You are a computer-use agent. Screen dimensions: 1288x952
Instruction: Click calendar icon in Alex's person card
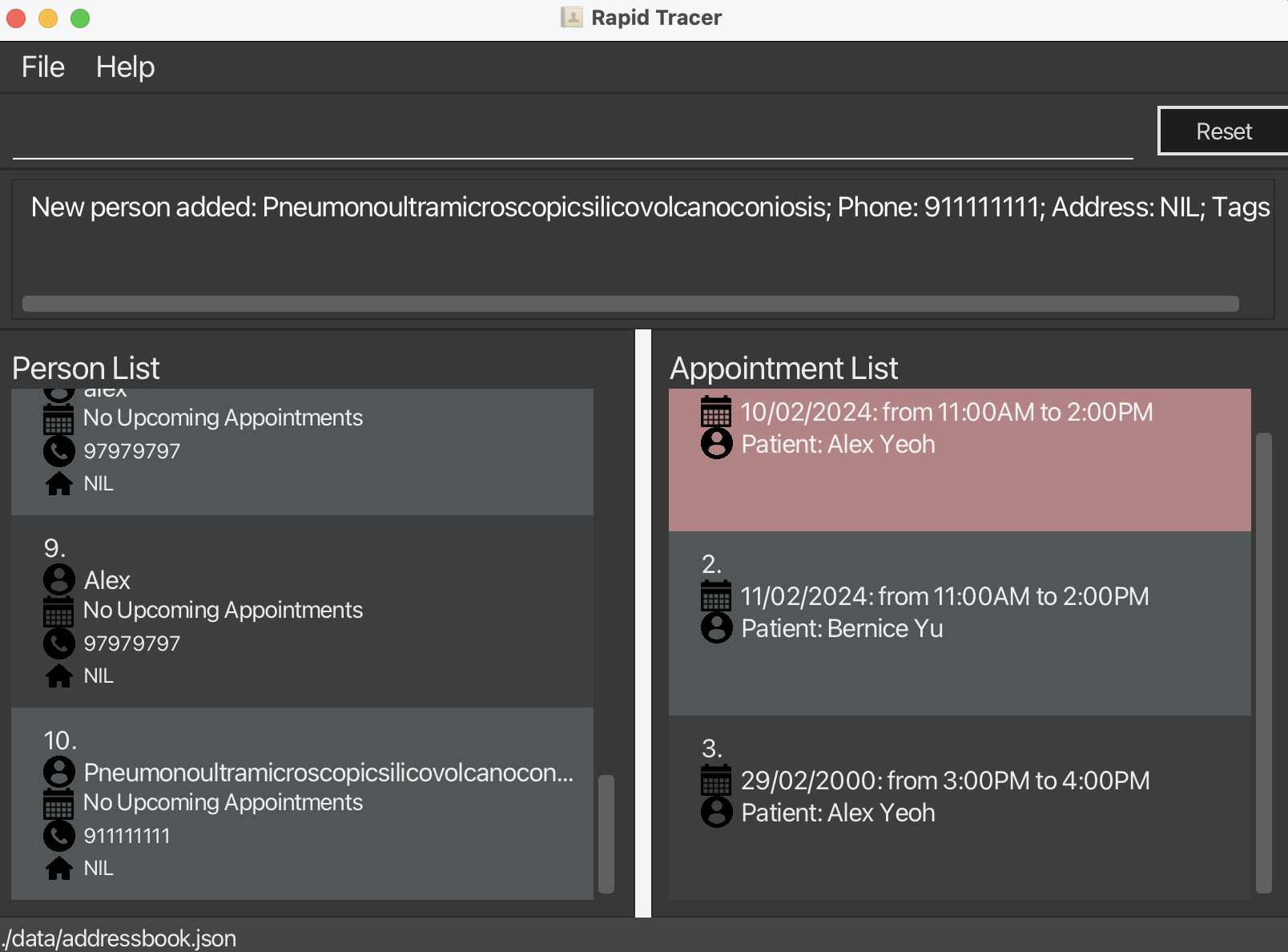(59, 611)
